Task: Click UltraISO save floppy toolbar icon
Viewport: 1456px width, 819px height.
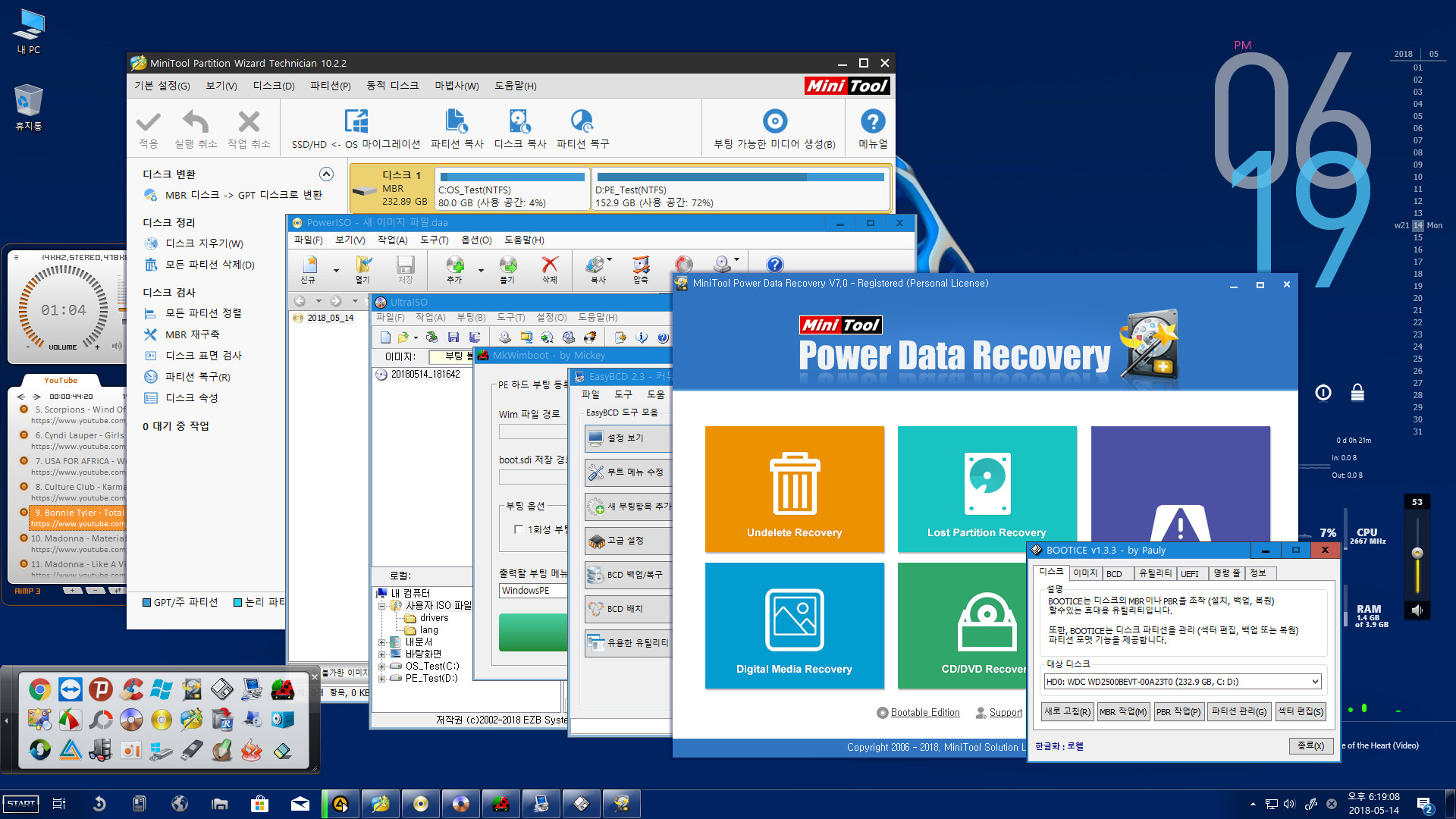Action: [x=453, y=337]
